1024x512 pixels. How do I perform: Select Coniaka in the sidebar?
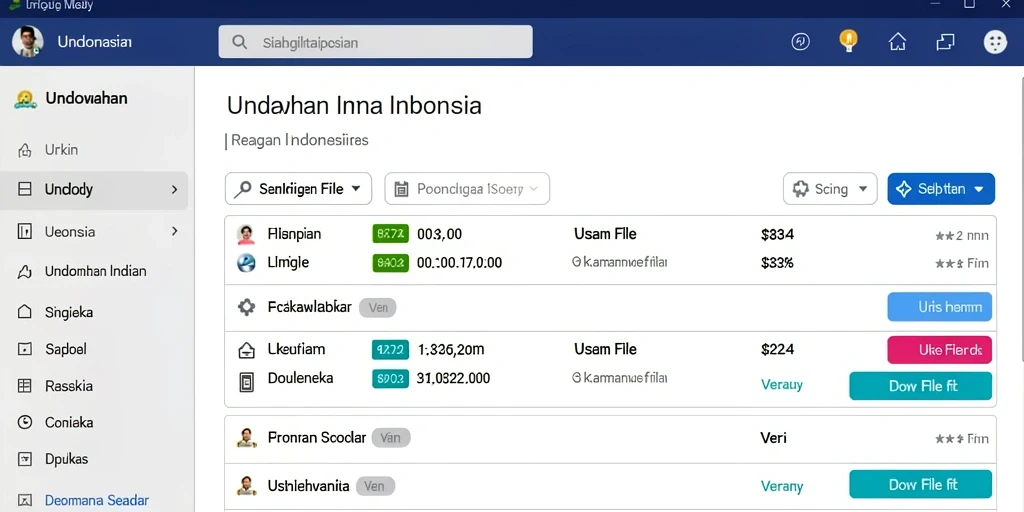(69, 422)
